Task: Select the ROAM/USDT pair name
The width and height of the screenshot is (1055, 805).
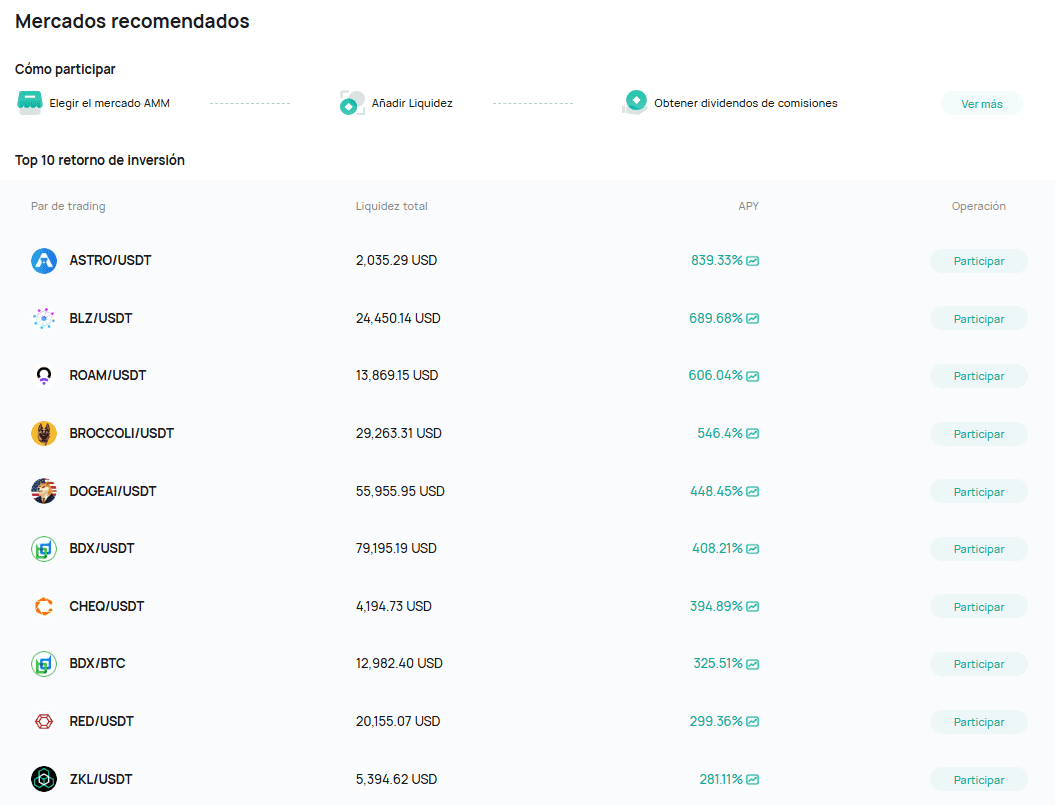Action: [108, 376]
